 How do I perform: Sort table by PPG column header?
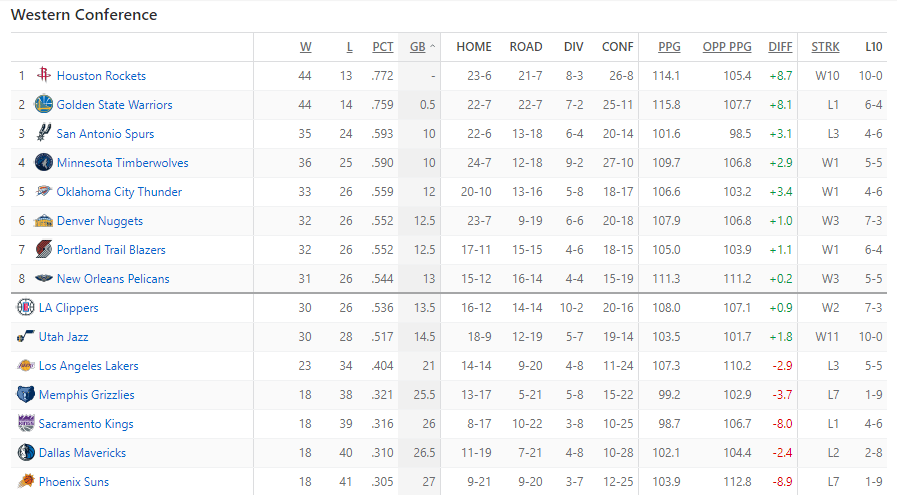pos(669,47)
